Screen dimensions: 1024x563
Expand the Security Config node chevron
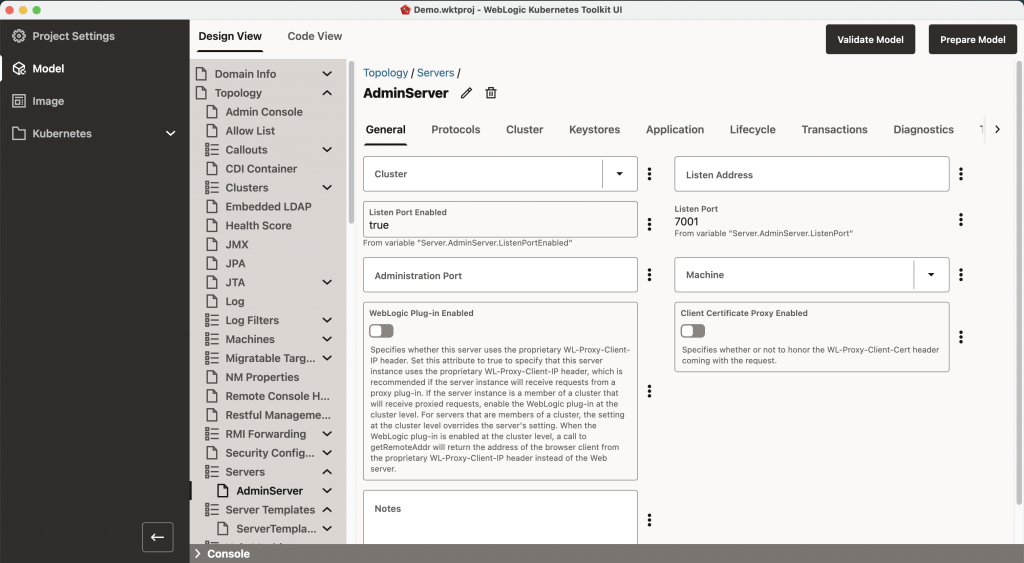327,453
